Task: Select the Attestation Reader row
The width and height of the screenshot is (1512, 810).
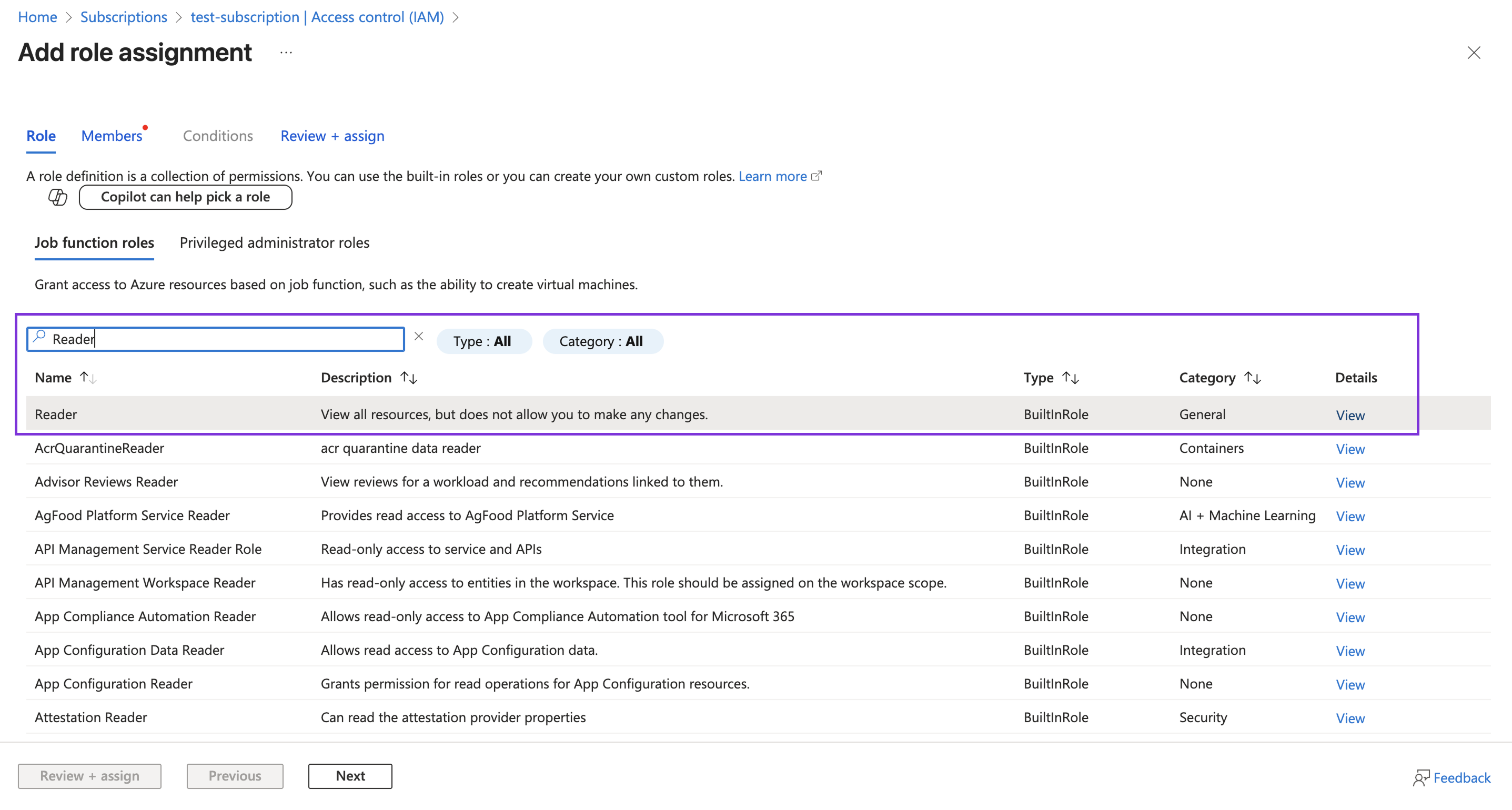Action: tap(91, 717)
